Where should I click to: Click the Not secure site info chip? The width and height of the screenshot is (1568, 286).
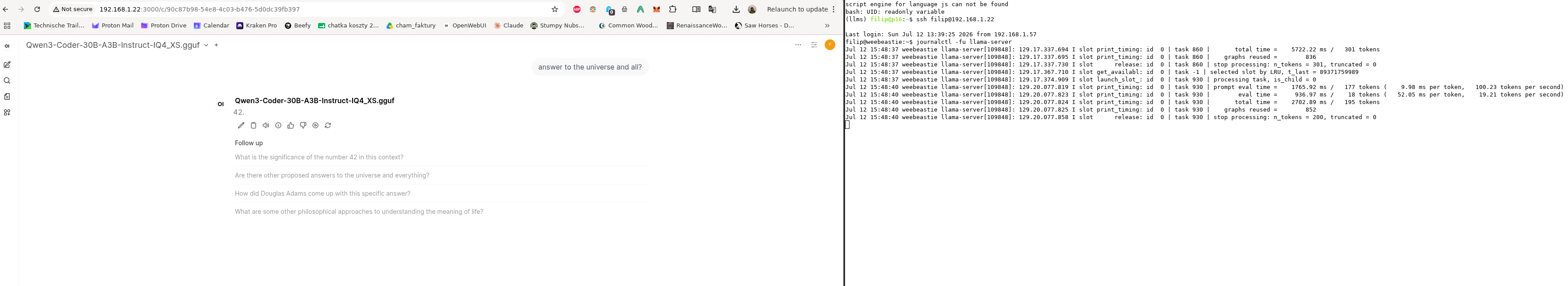(73, 9)
